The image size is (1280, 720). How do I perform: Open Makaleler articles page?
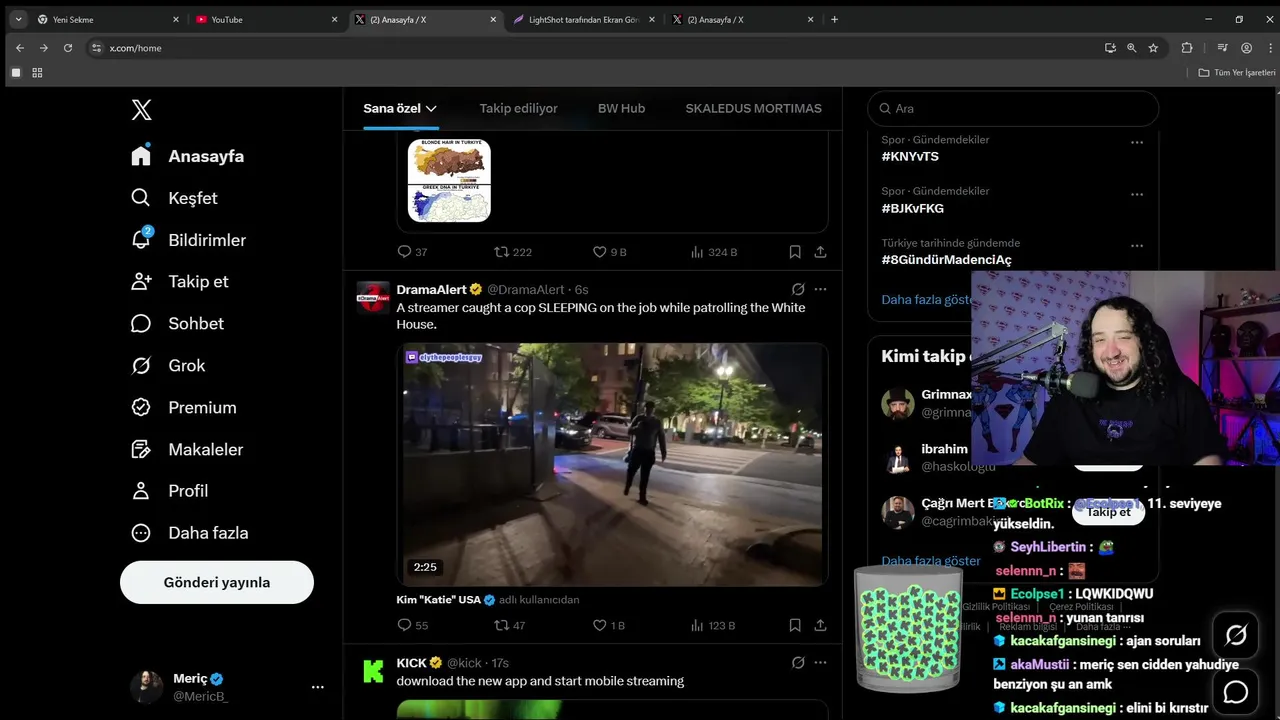click(187, 449)
